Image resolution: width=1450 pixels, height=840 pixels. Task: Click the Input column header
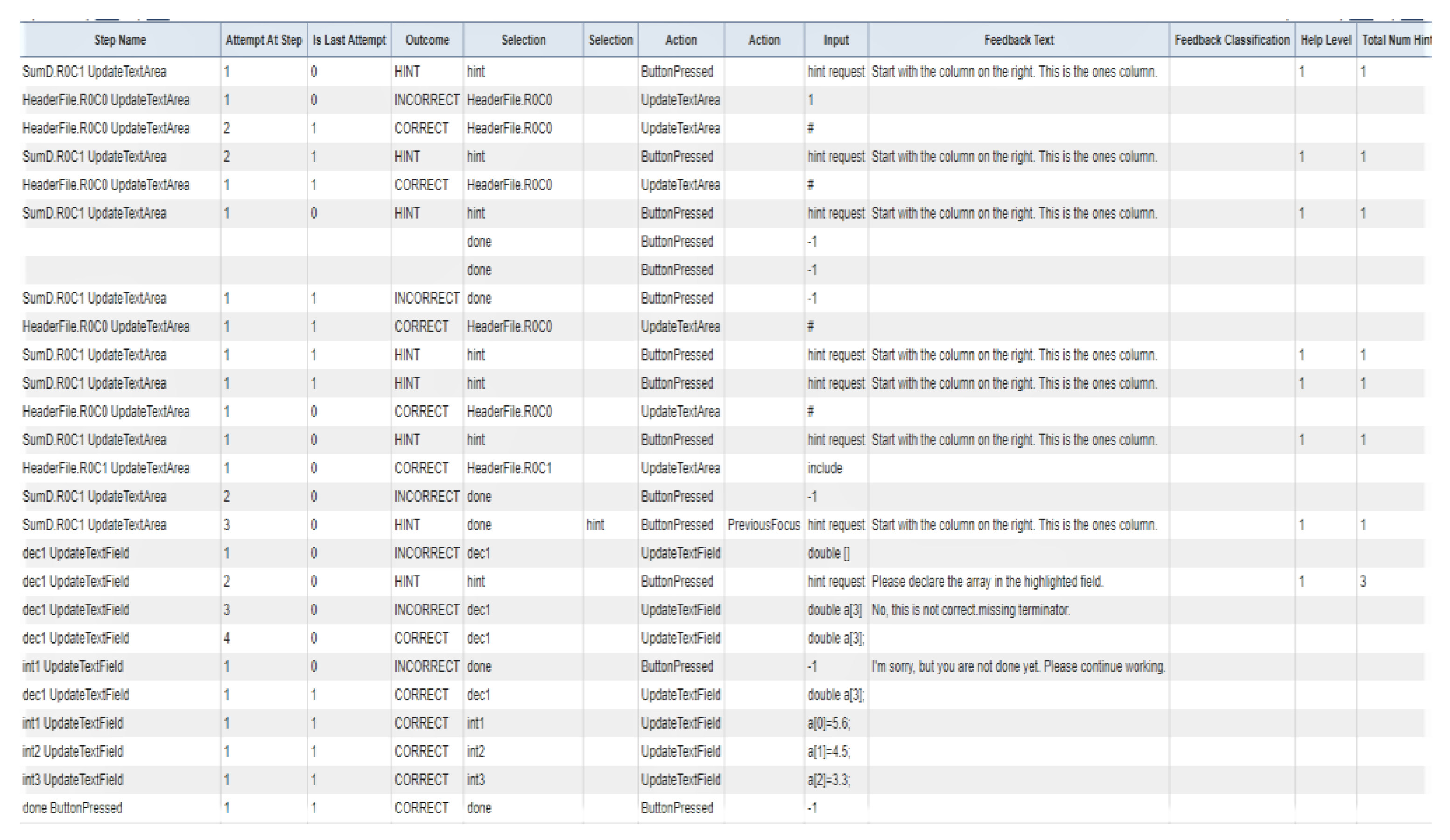[x=836, y=40]
